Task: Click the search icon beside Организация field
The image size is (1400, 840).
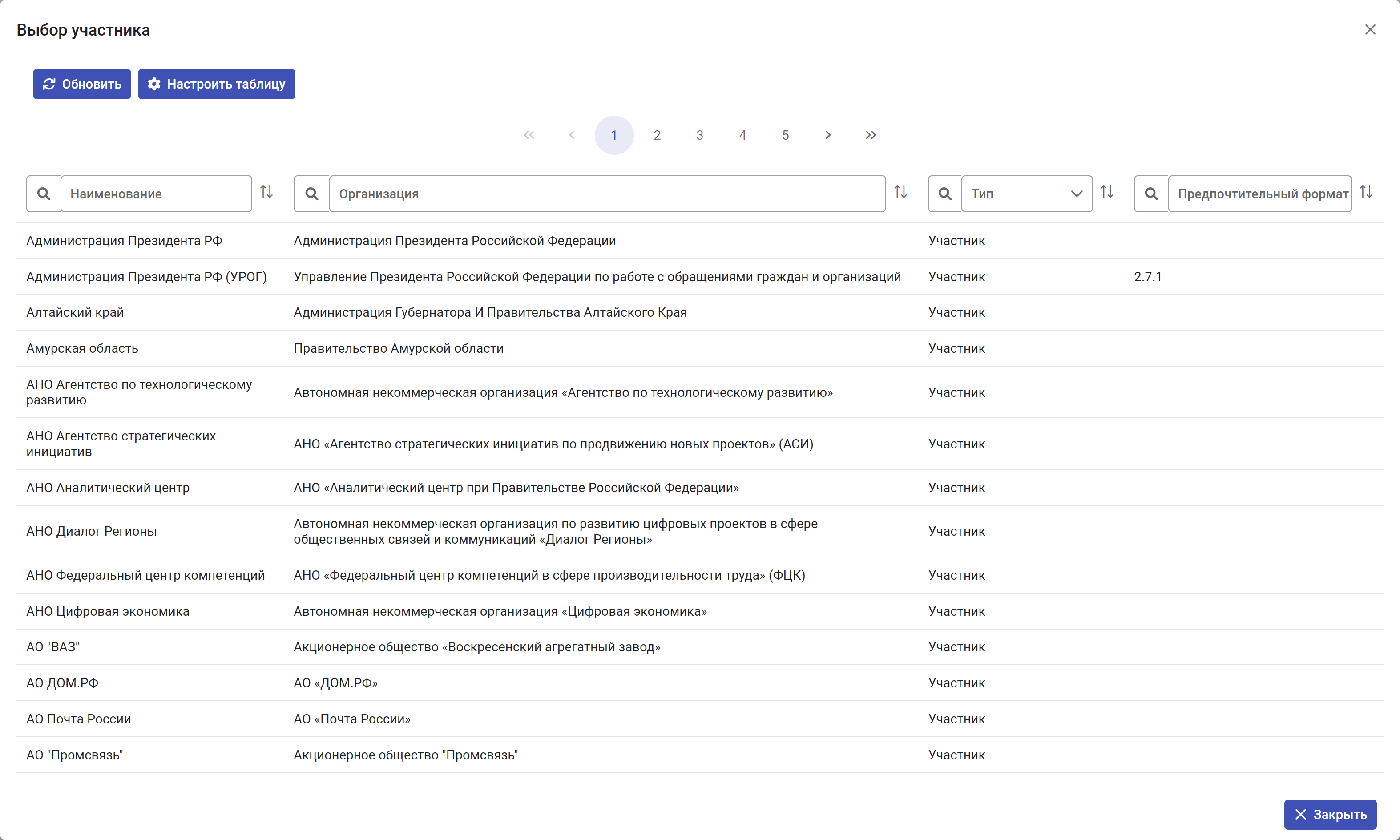Action: 312,194
